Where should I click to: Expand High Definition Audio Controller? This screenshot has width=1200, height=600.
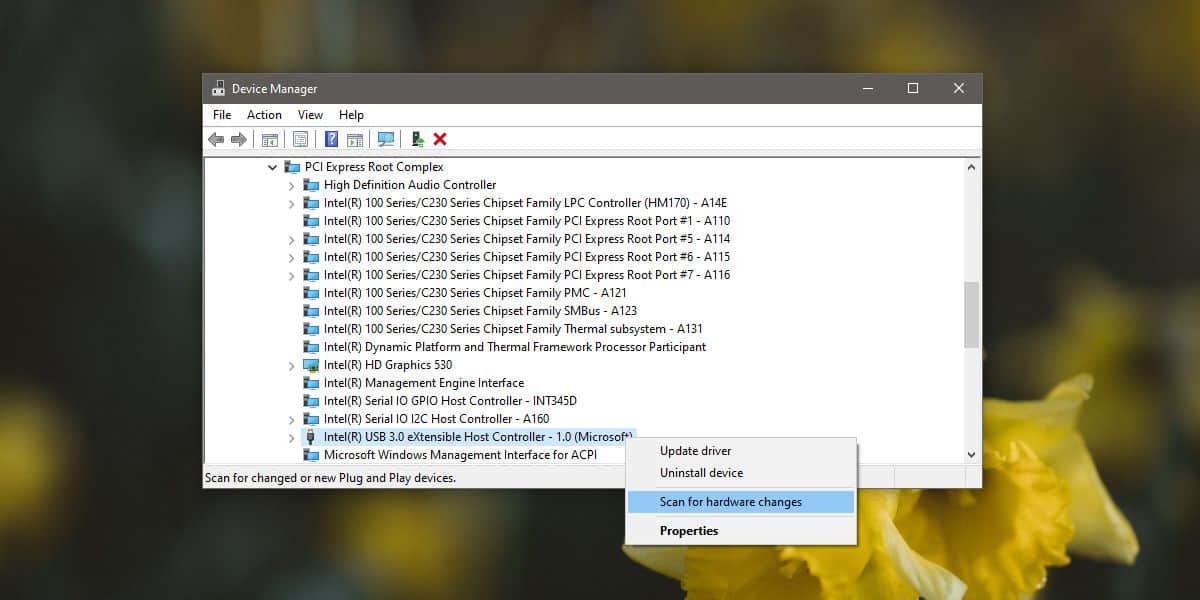click(x=291, y=184)
